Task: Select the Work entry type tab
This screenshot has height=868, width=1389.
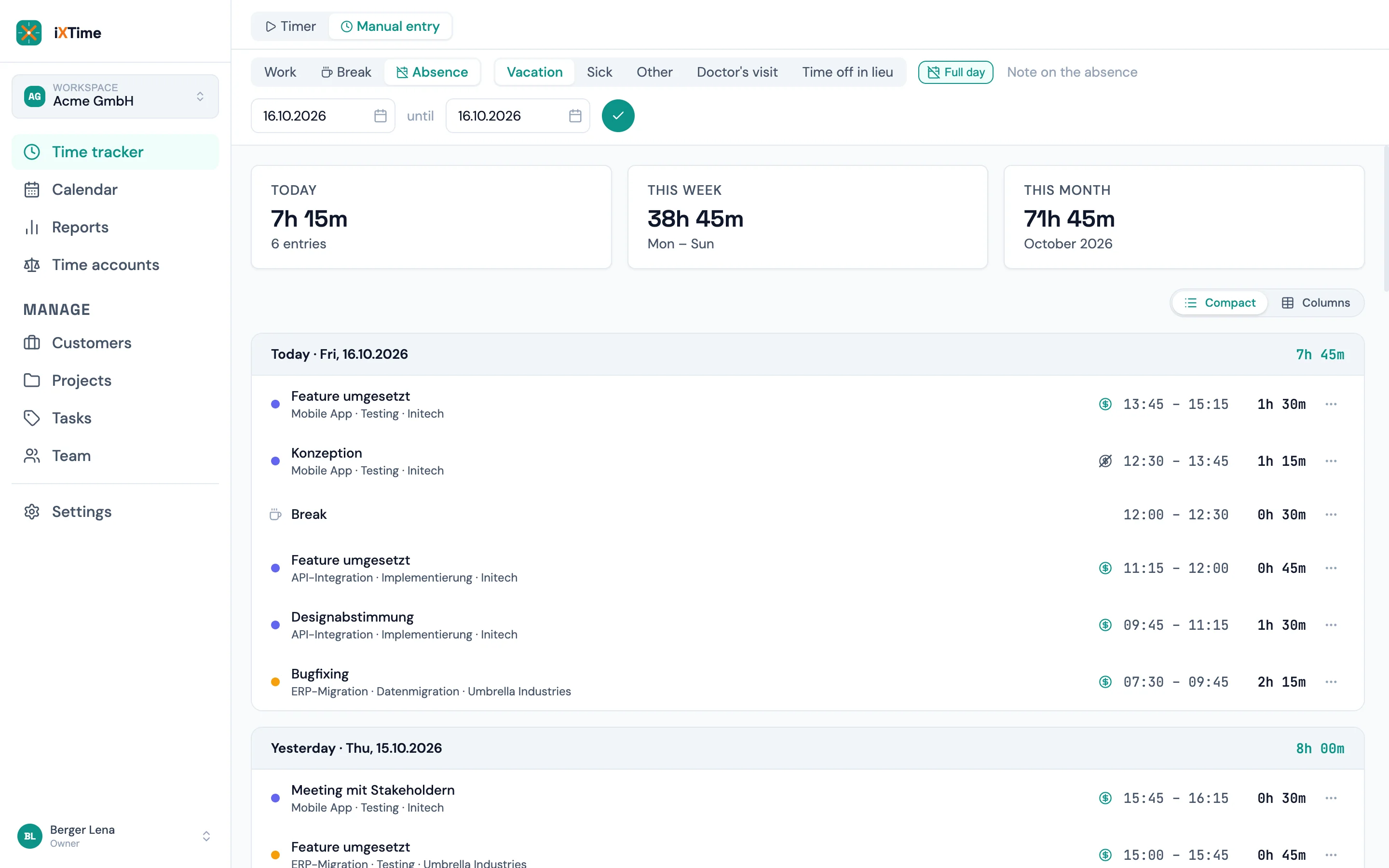Action: click(280, 72)
